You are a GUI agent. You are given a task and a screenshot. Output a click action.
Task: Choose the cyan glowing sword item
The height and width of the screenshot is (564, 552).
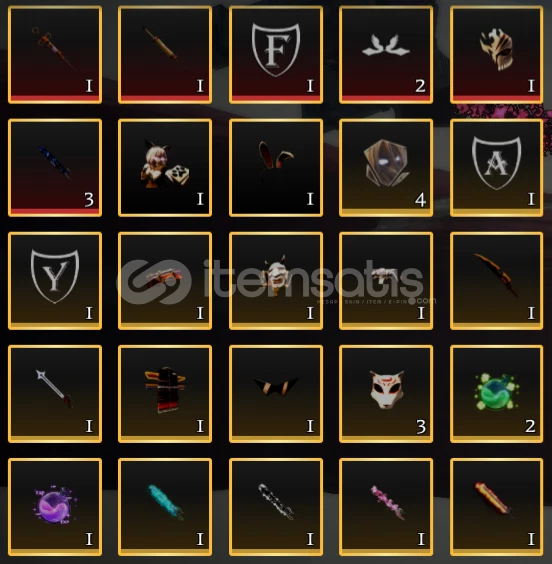[165, 507]
